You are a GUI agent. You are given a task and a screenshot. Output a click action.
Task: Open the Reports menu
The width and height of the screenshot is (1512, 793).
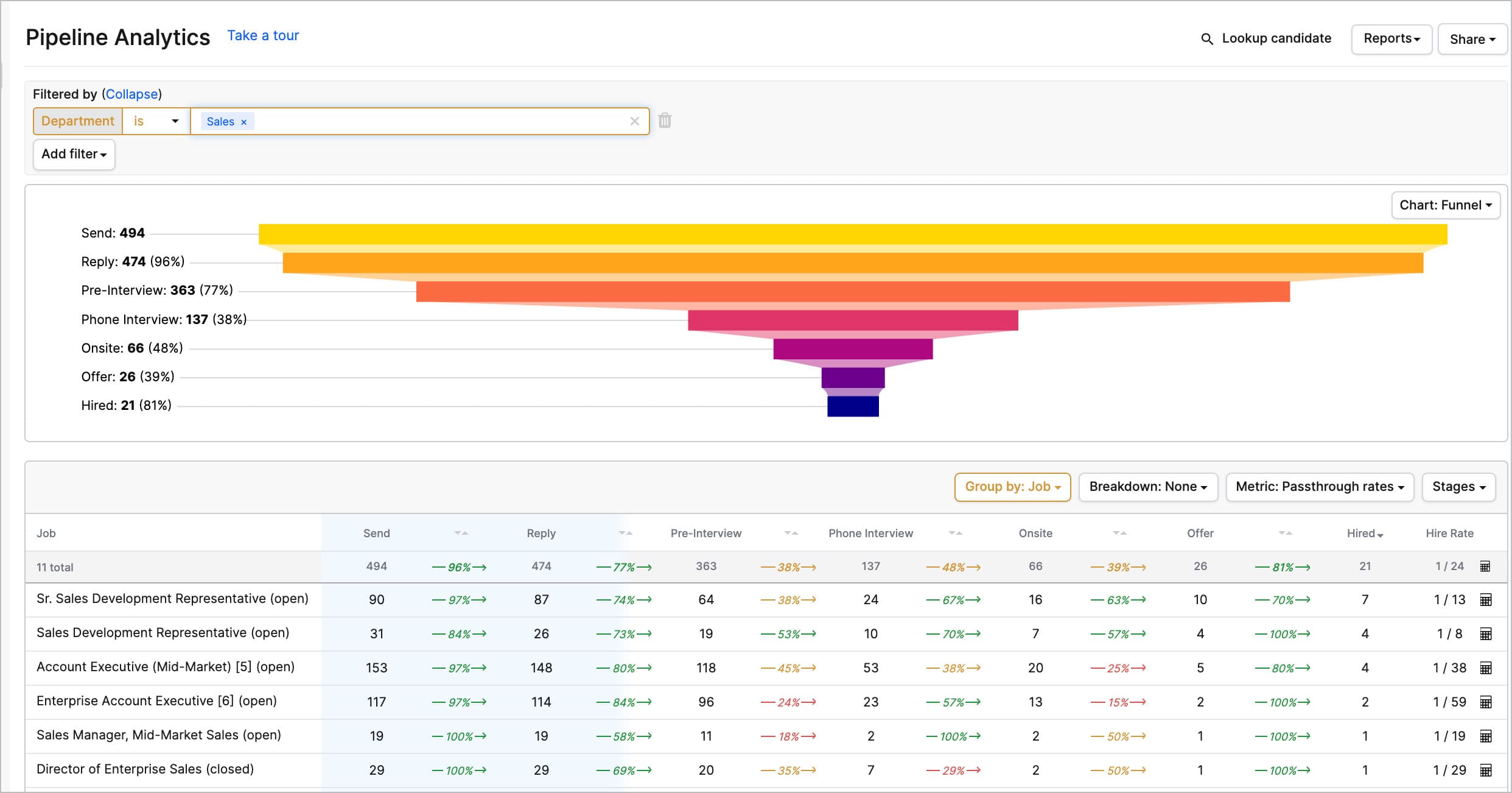(x=1391, y=38)
